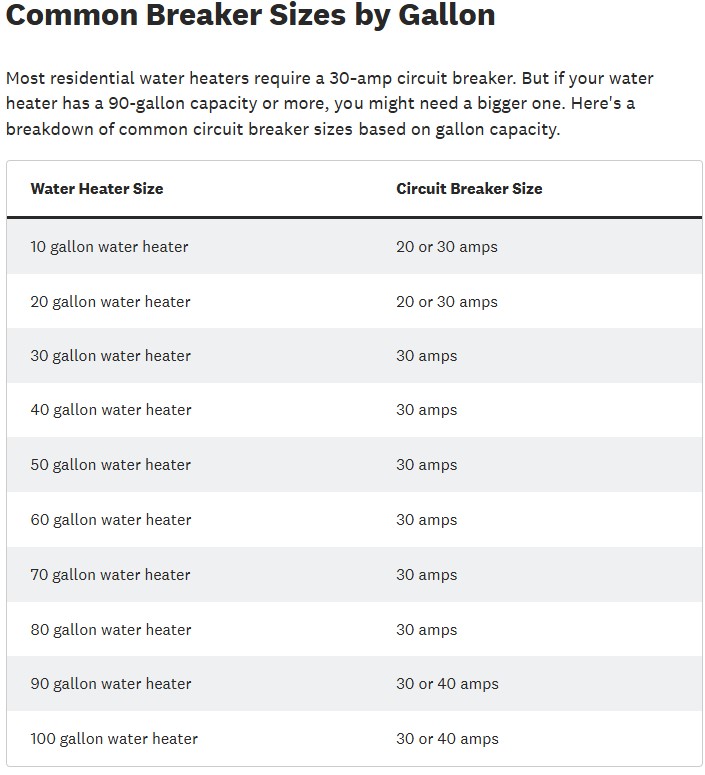Select the "80 gallon water heater" cell
Image resolution: width=705 pixels, height=775 pixels.
pyautogui.click(x=110, y=630)
